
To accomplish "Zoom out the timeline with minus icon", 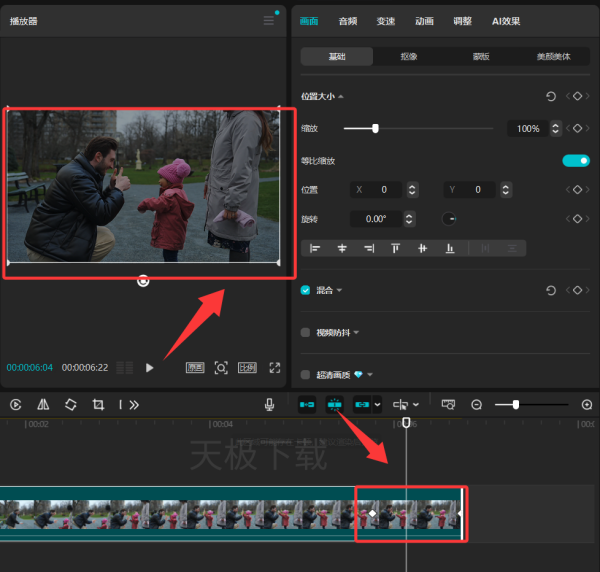I will click(476, 405).
